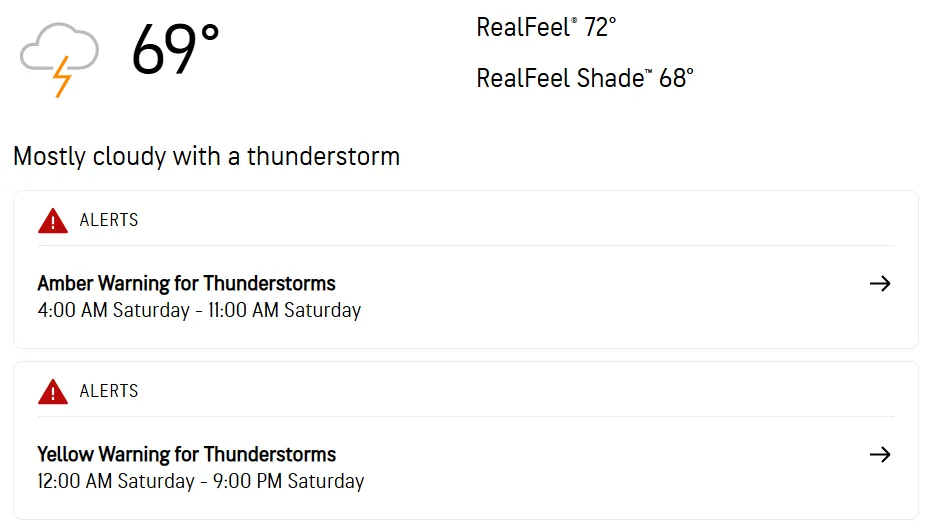Click the RealFeel 72° value

click(599, 28)
